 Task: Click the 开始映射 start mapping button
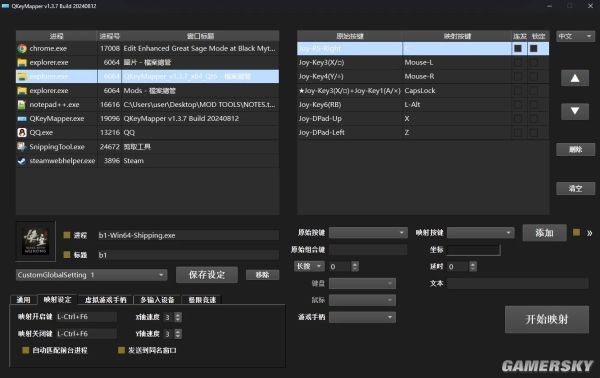point(547,319)
